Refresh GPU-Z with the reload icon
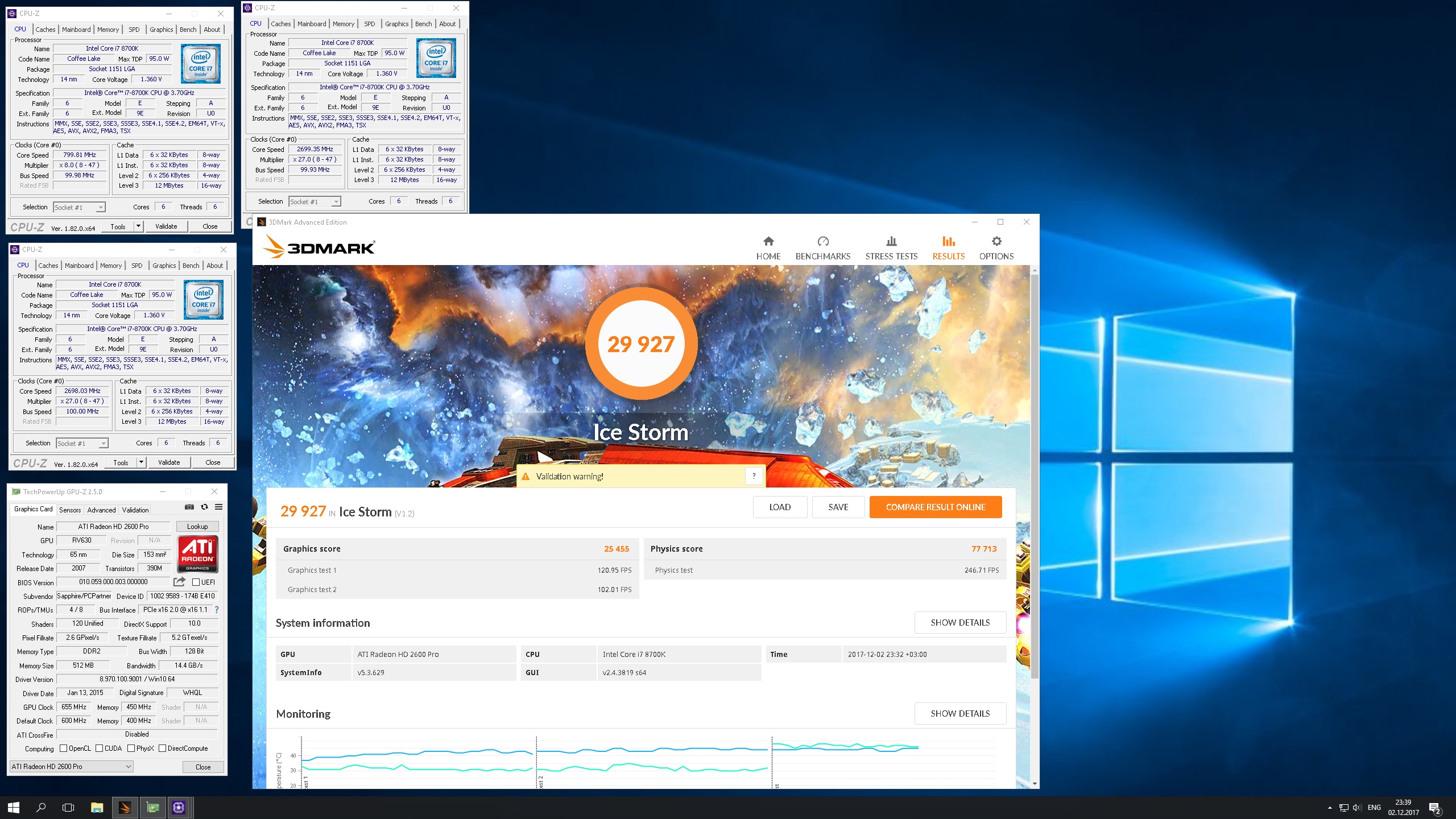1456x819 pixels. (204, 507)
